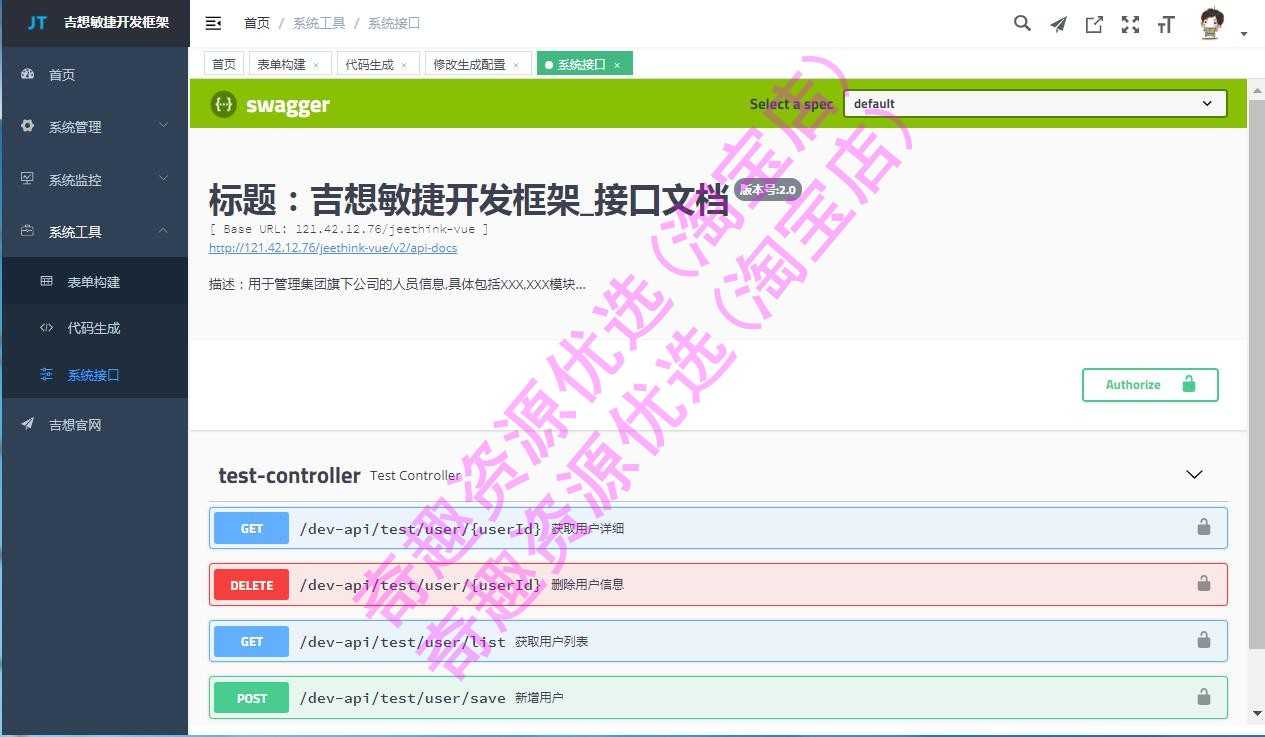Close the 系统接口 tab
The height and width of the screenshot is (737, 1265).
617,65
